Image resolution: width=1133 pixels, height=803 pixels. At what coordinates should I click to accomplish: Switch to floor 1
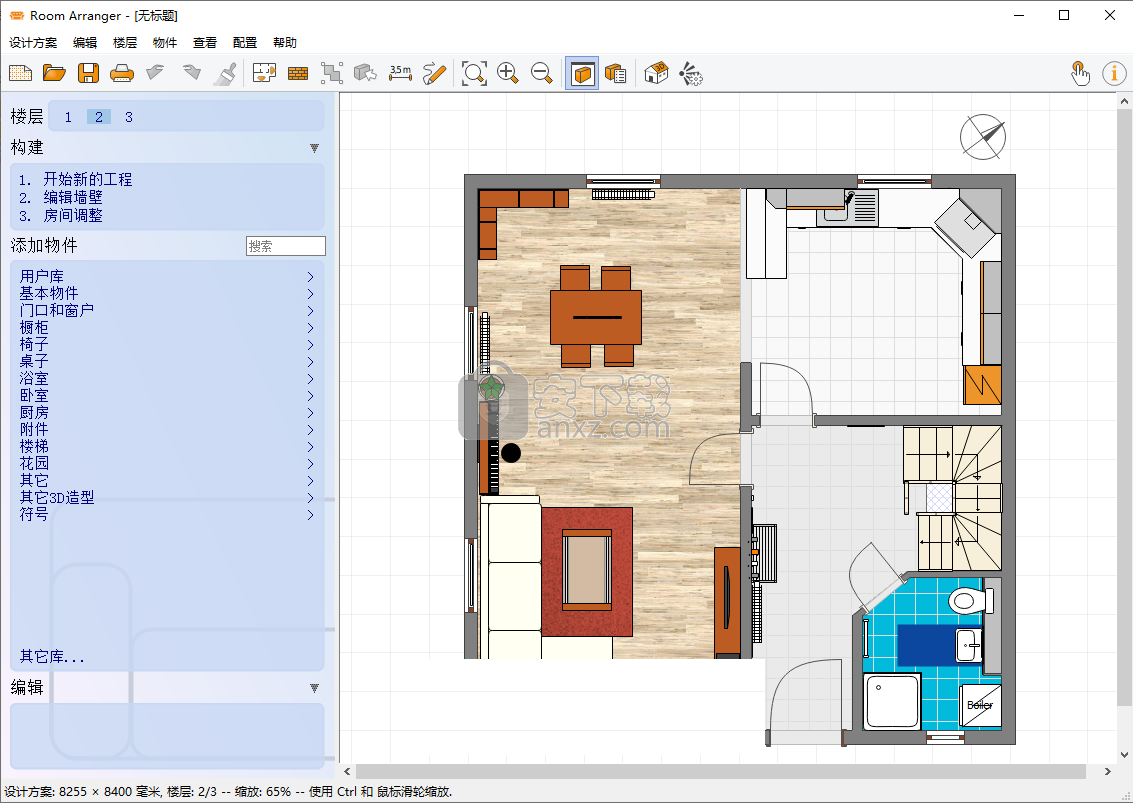click(68, 117)
